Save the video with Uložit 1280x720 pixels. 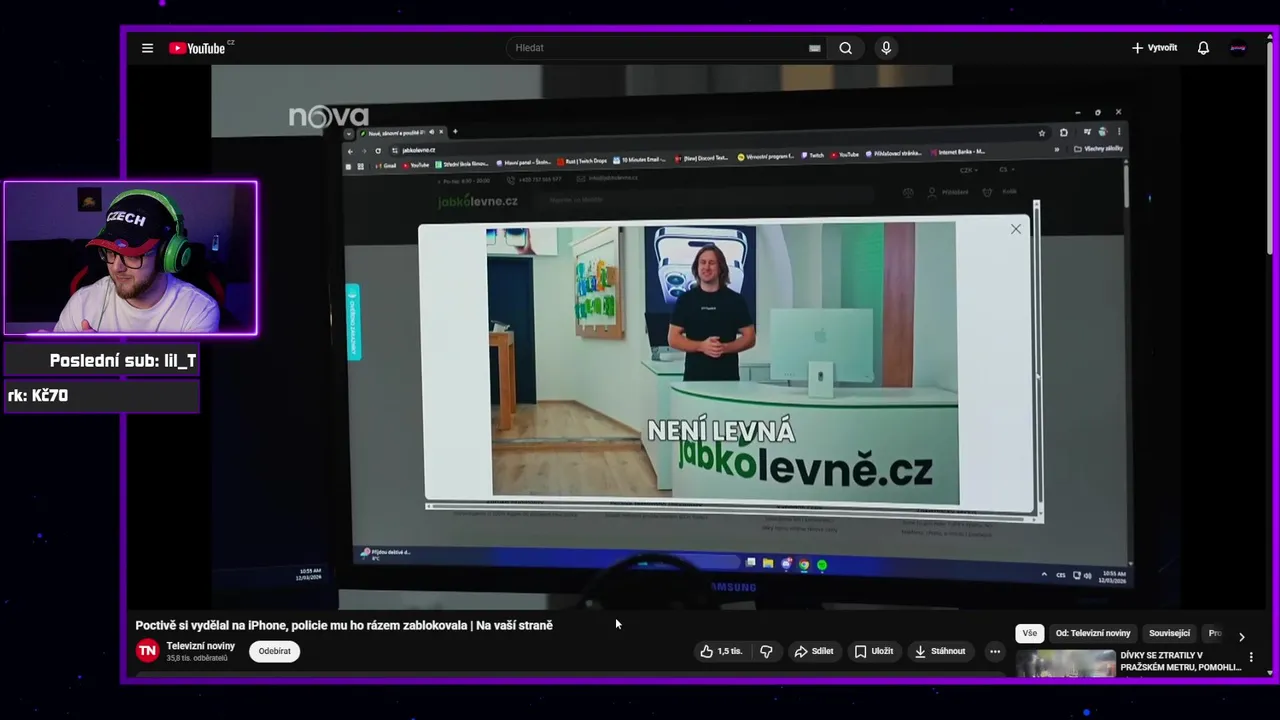click(x=873, y=651)
